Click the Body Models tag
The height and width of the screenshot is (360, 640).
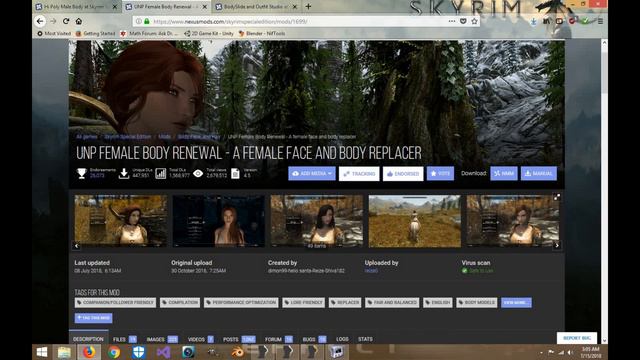476,302
